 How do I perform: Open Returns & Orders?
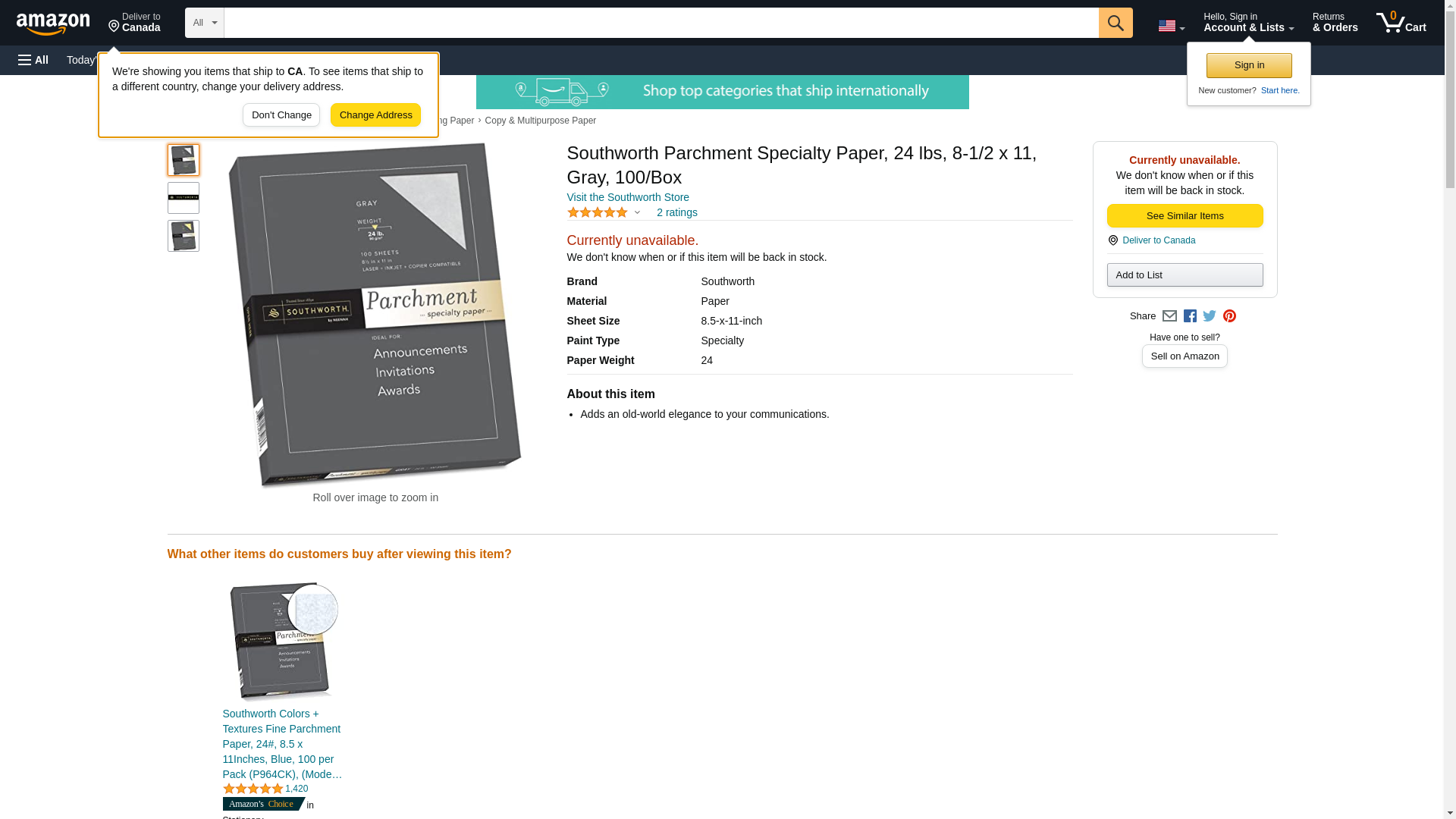coord(1335,22)
